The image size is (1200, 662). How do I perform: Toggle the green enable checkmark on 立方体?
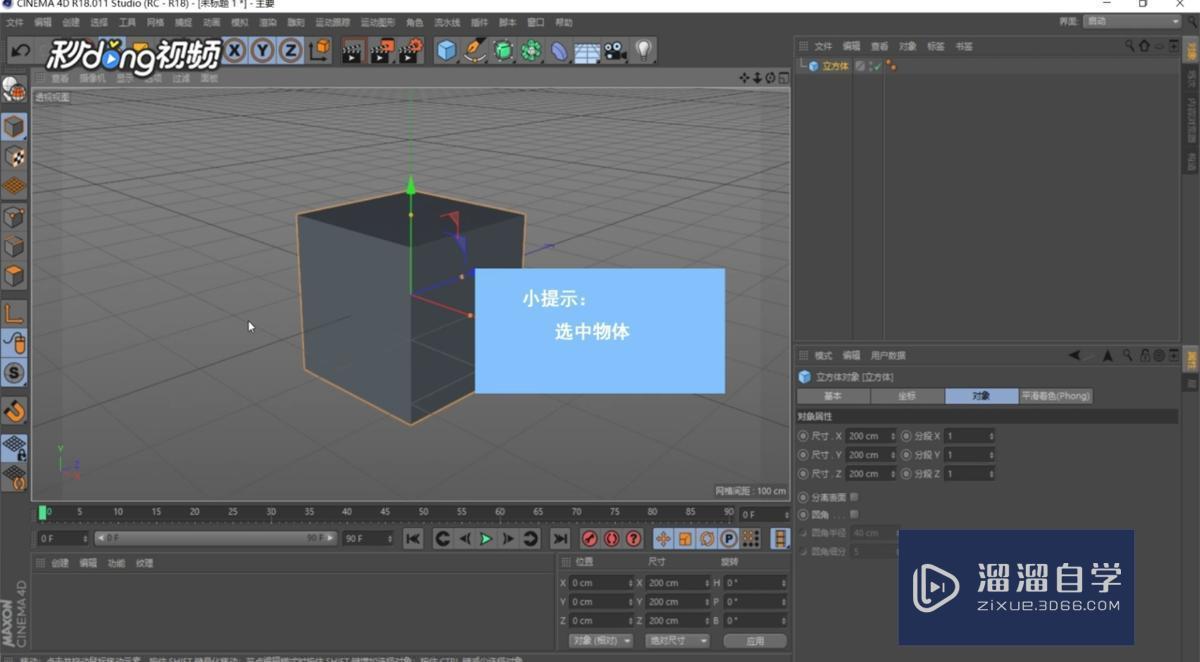pyautogui.click(x=875, y=66)
